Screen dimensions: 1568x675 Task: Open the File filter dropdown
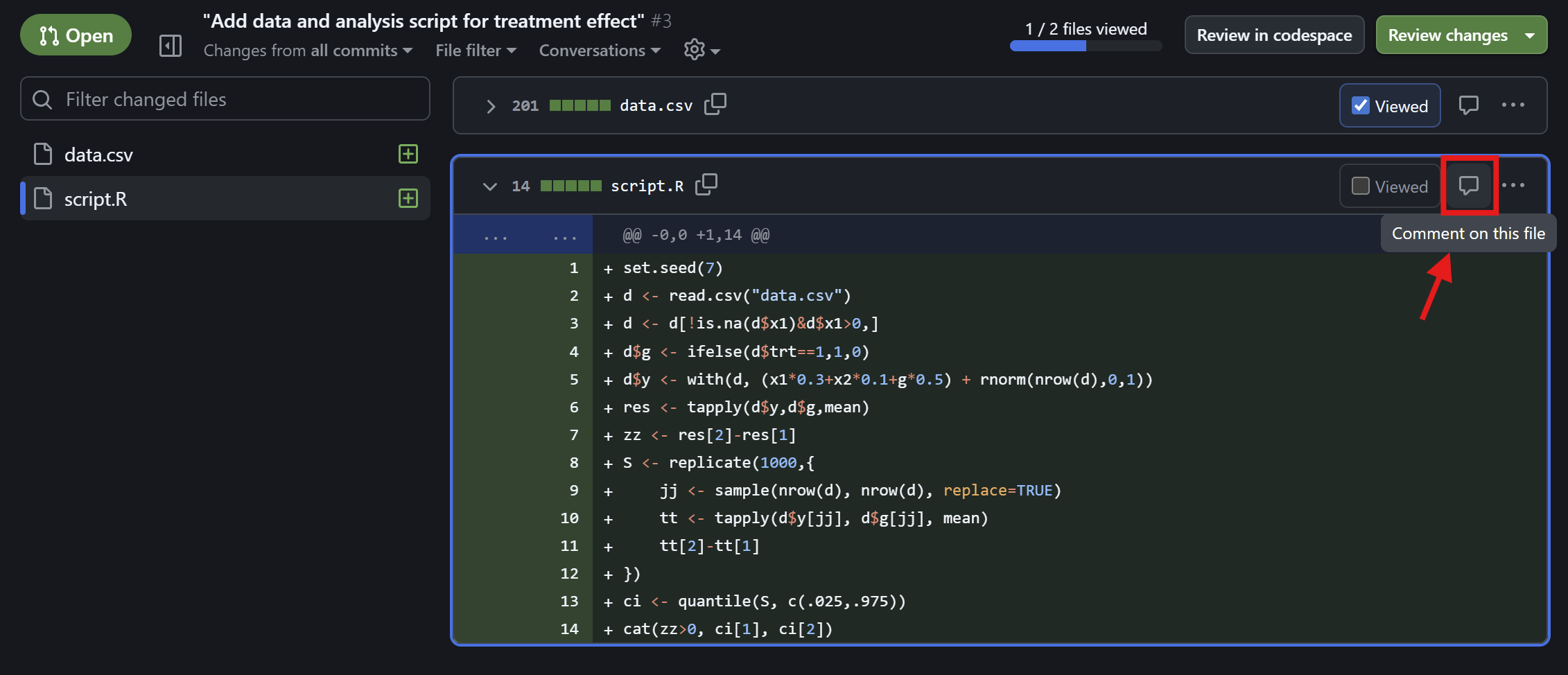tap(476, 51)
